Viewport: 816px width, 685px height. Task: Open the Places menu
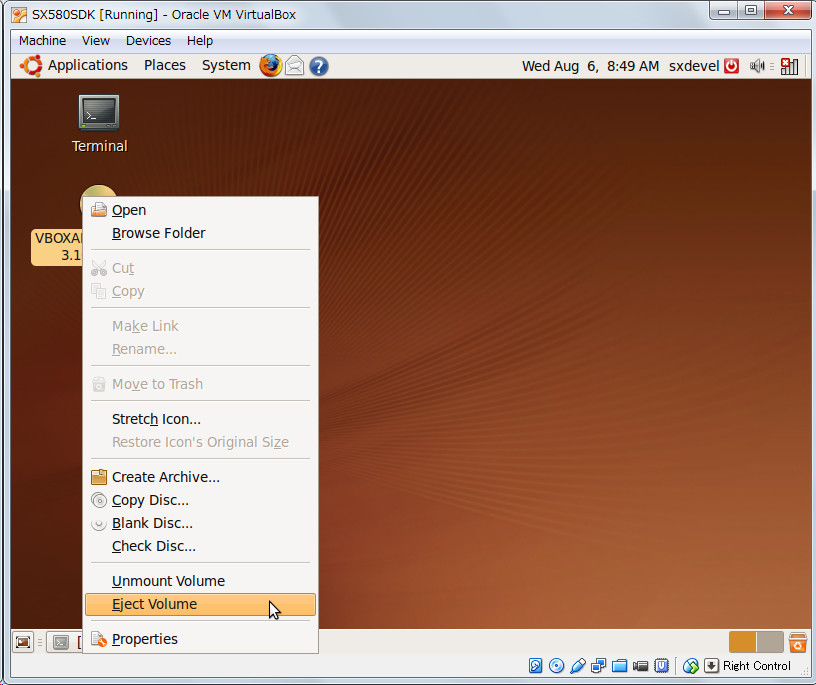[x=165, y=65]
